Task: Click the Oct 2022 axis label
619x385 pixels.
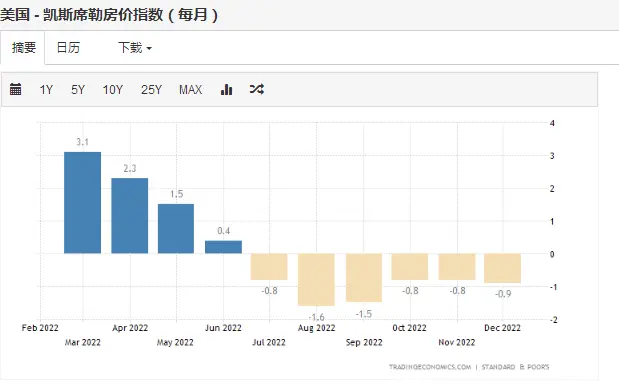Action: 409,328
